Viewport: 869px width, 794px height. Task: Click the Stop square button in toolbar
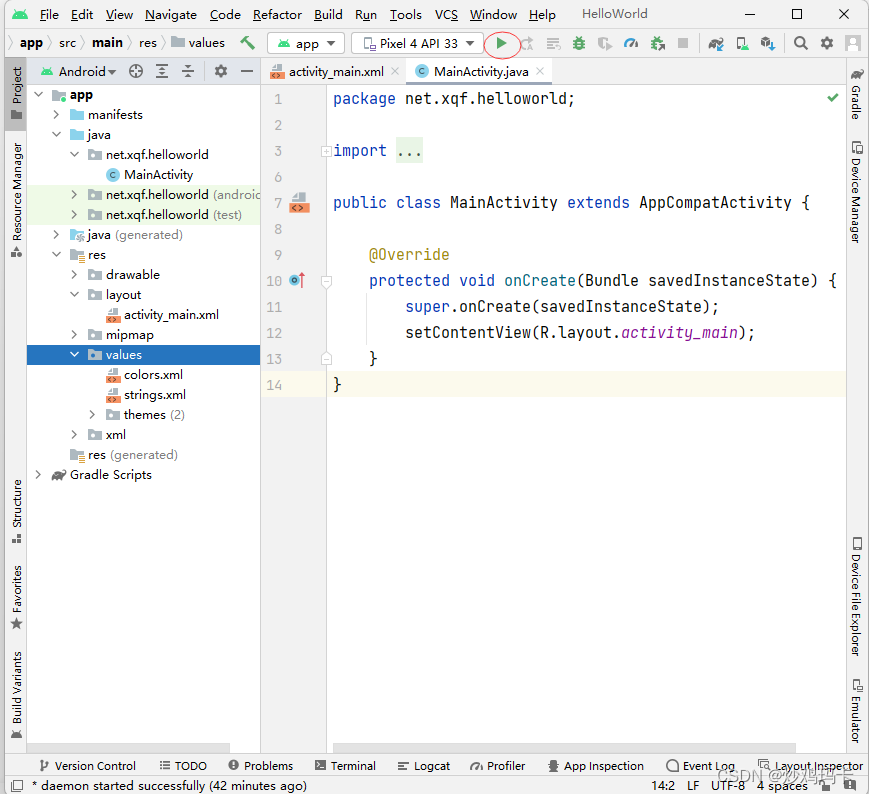pos(683,43)
